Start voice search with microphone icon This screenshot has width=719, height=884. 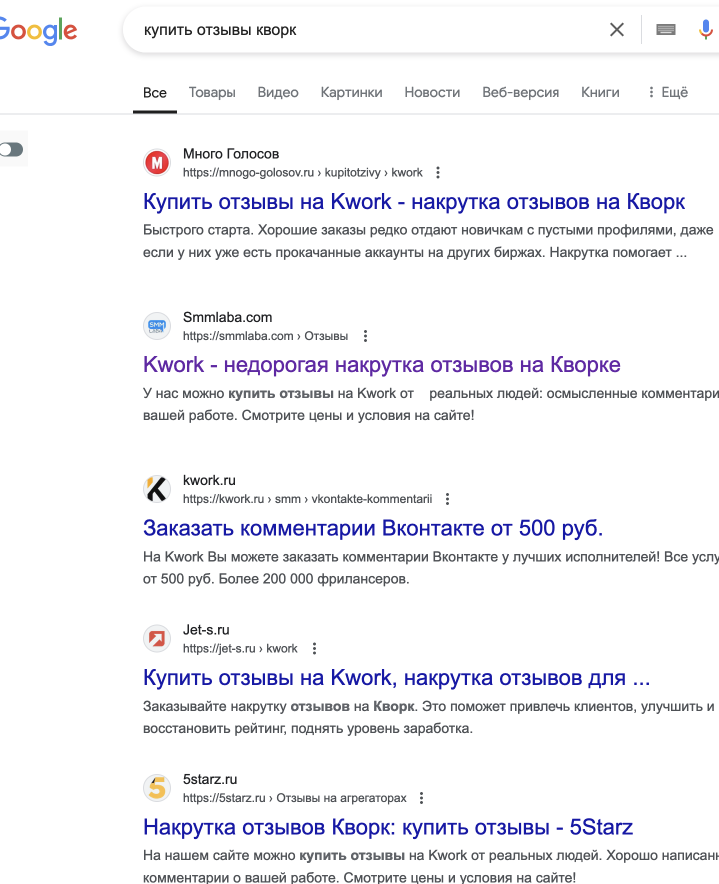(x=705, y=30)
